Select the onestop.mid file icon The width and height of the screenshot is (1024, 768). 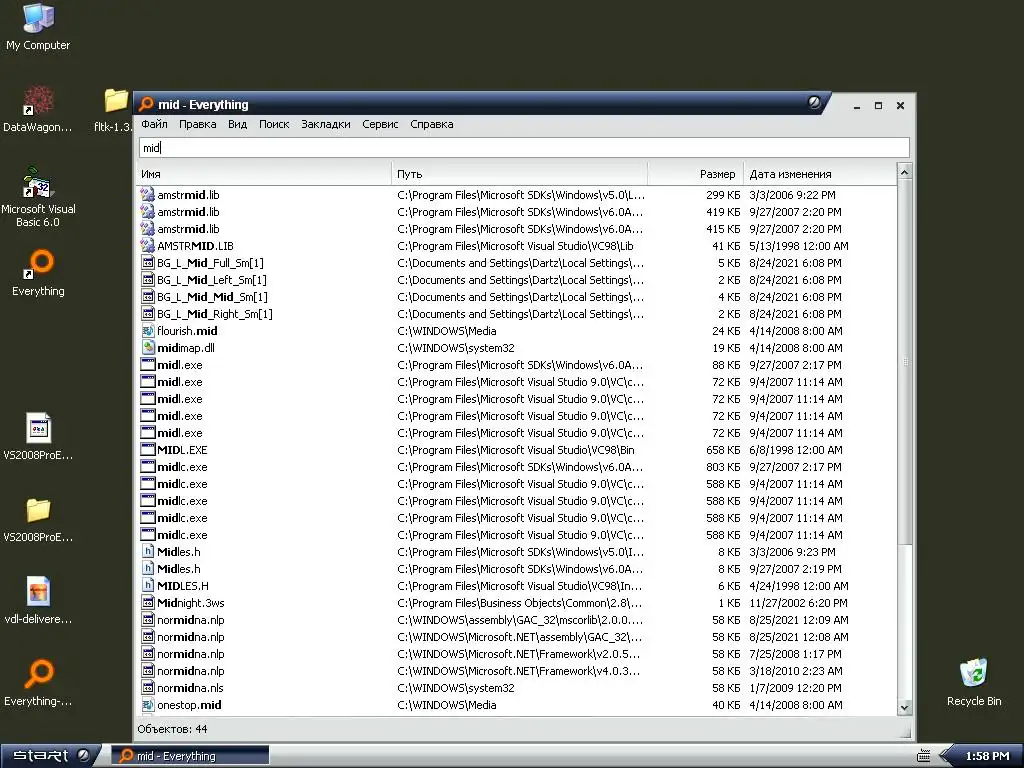coord(148,704)
